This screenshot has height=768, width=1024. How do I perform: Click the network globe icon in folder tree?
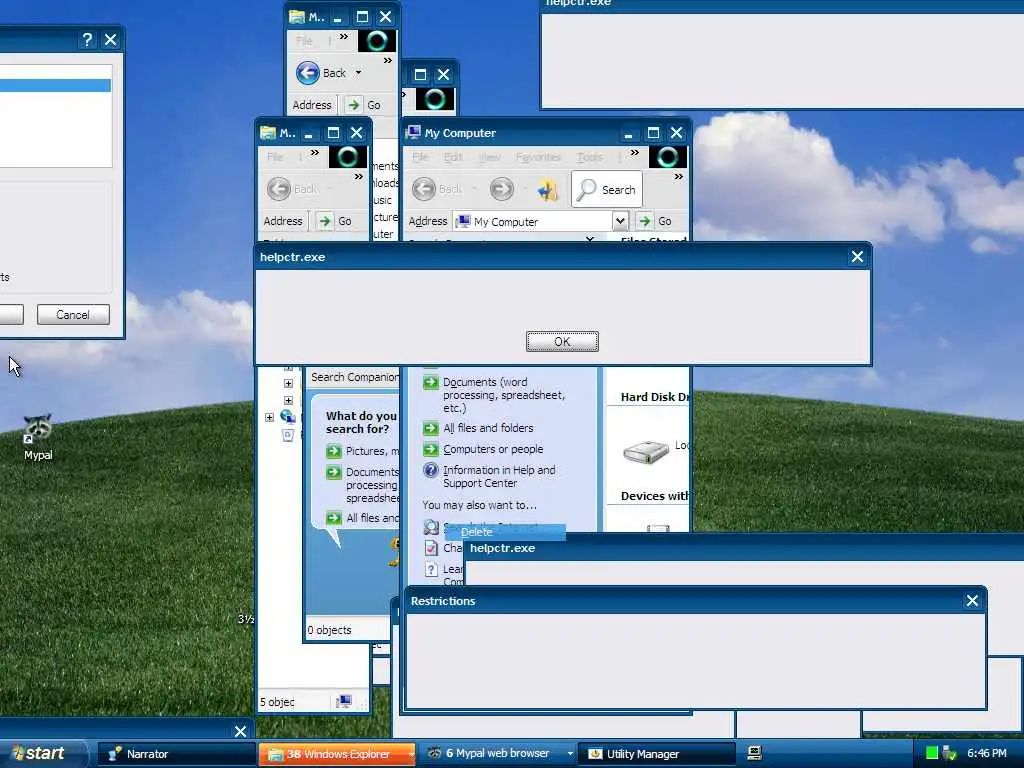287,416
